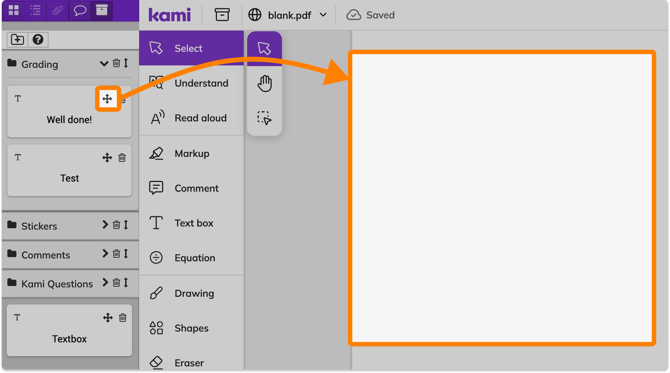This screenshot has height=373, width=670.
Task: Click the Kami Questions reorder arrows
Action: (126, 282)
